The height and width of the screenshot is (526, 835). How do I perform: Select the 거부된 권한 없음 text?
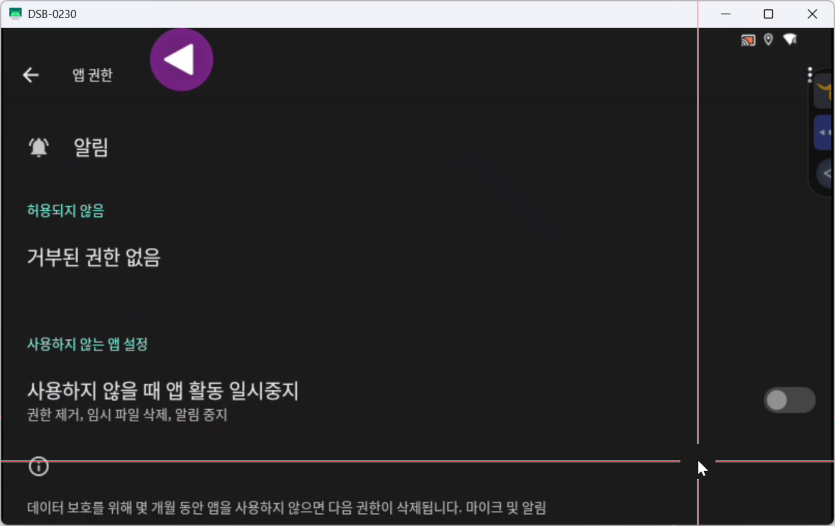94,257
